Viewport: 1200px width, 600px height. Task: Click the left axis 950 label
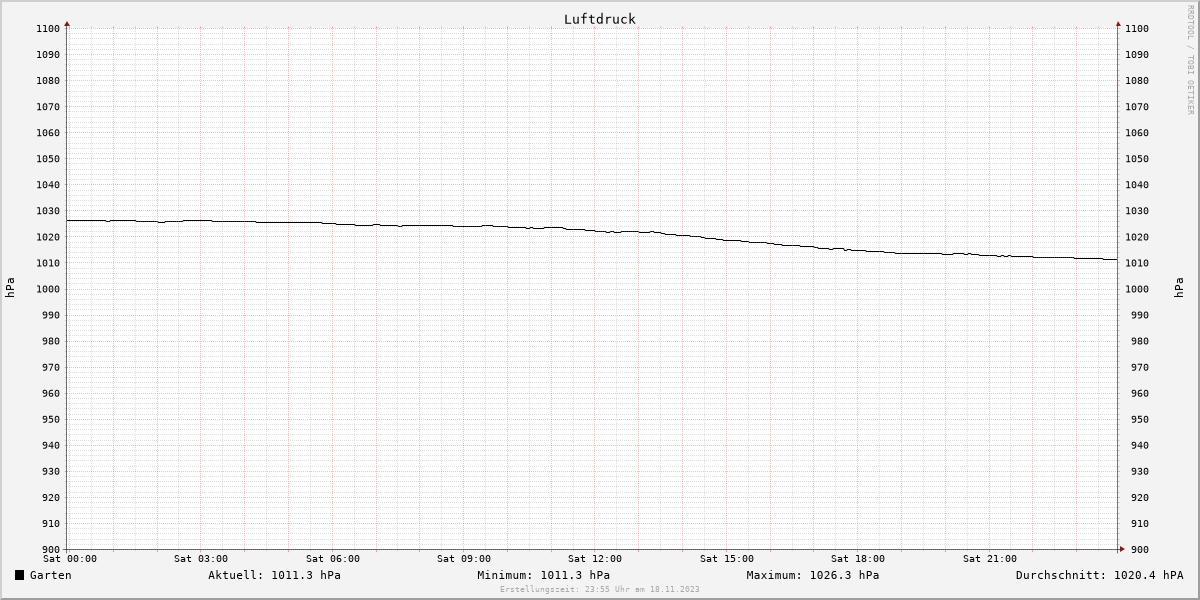[x=51, y=419]
